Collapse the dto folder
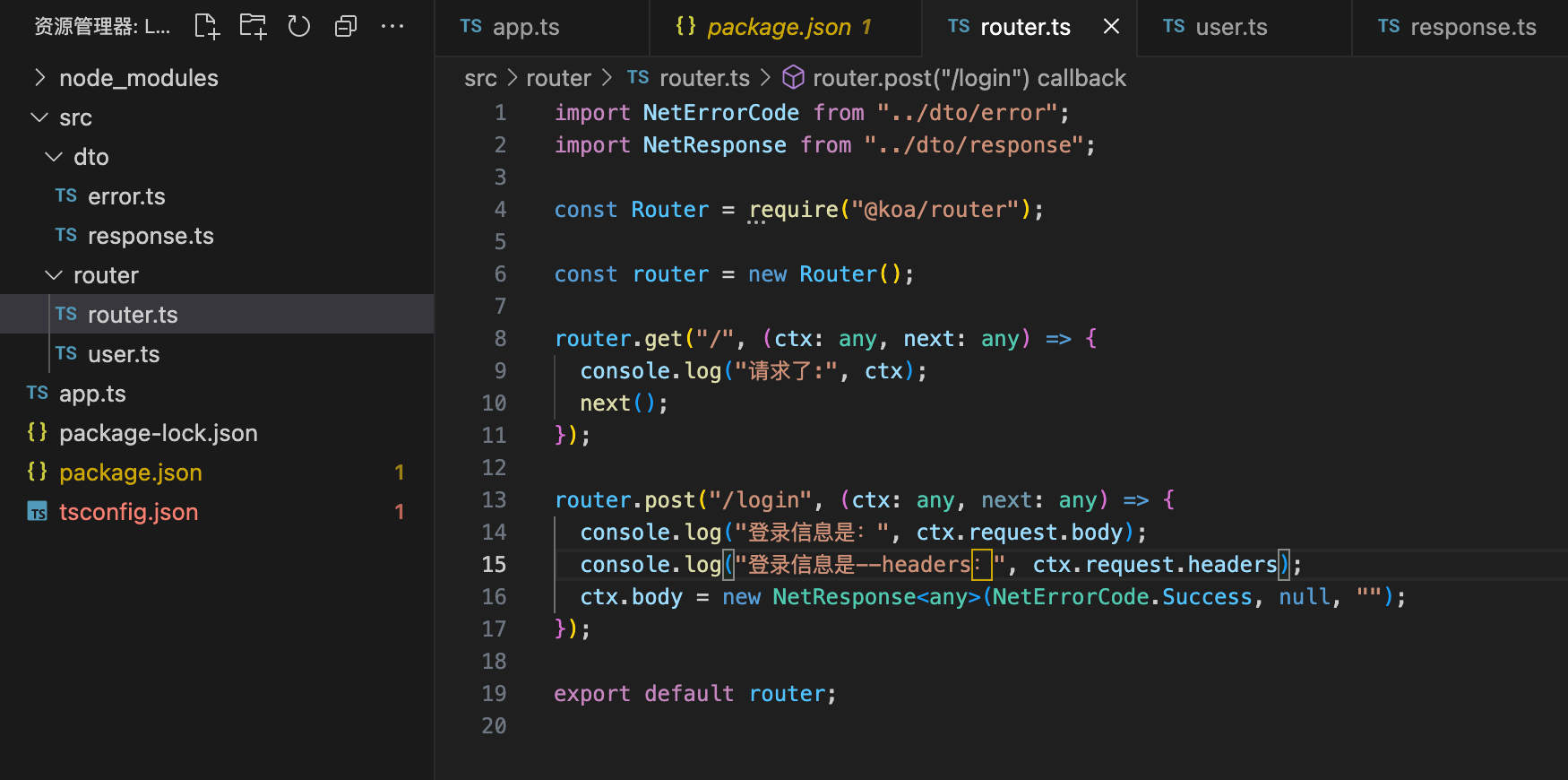 (54, 157)
